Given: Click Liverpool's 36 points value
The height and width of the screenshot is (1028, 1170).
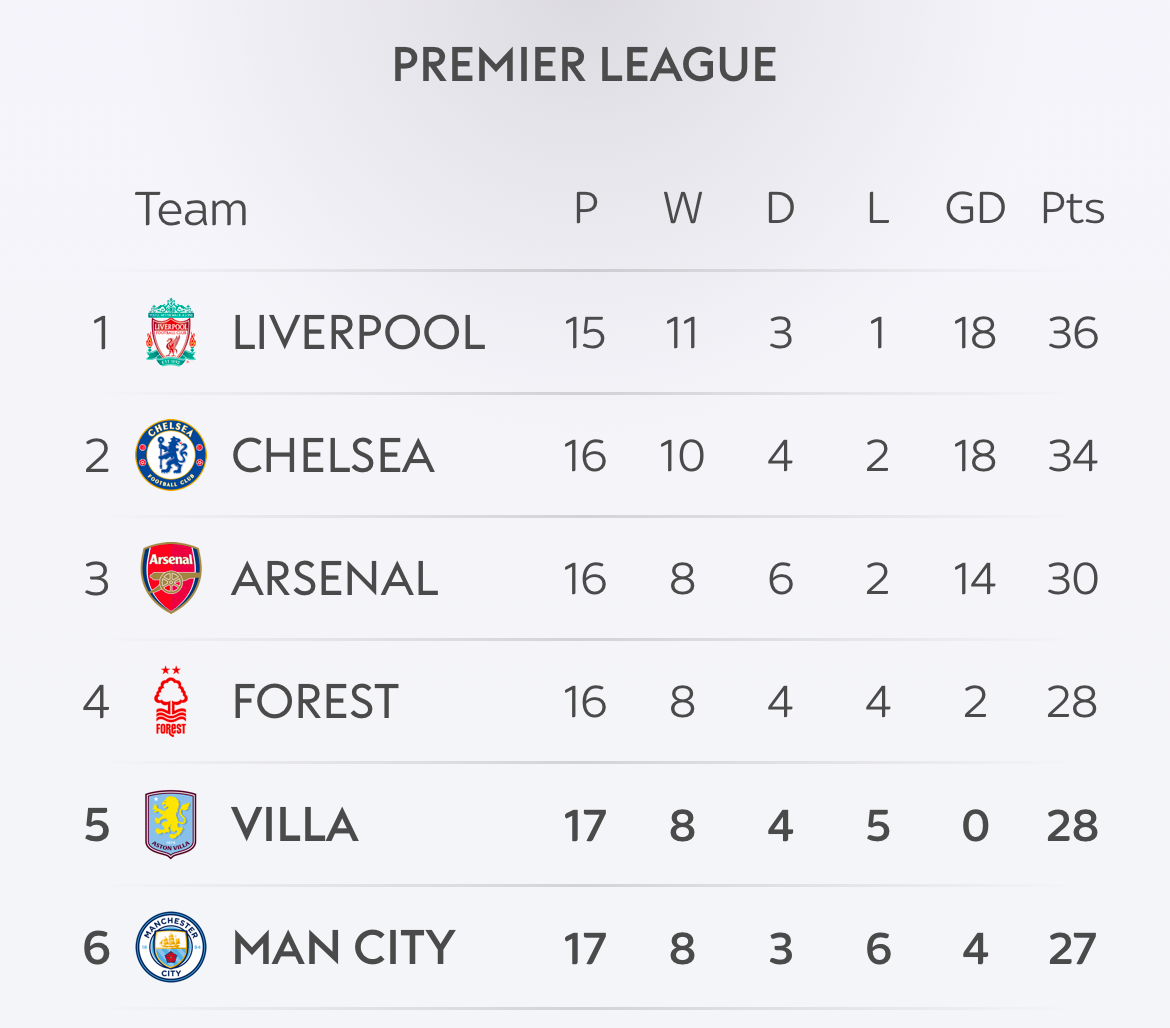Looking at the screenshot, I should tap(1072, 333).
